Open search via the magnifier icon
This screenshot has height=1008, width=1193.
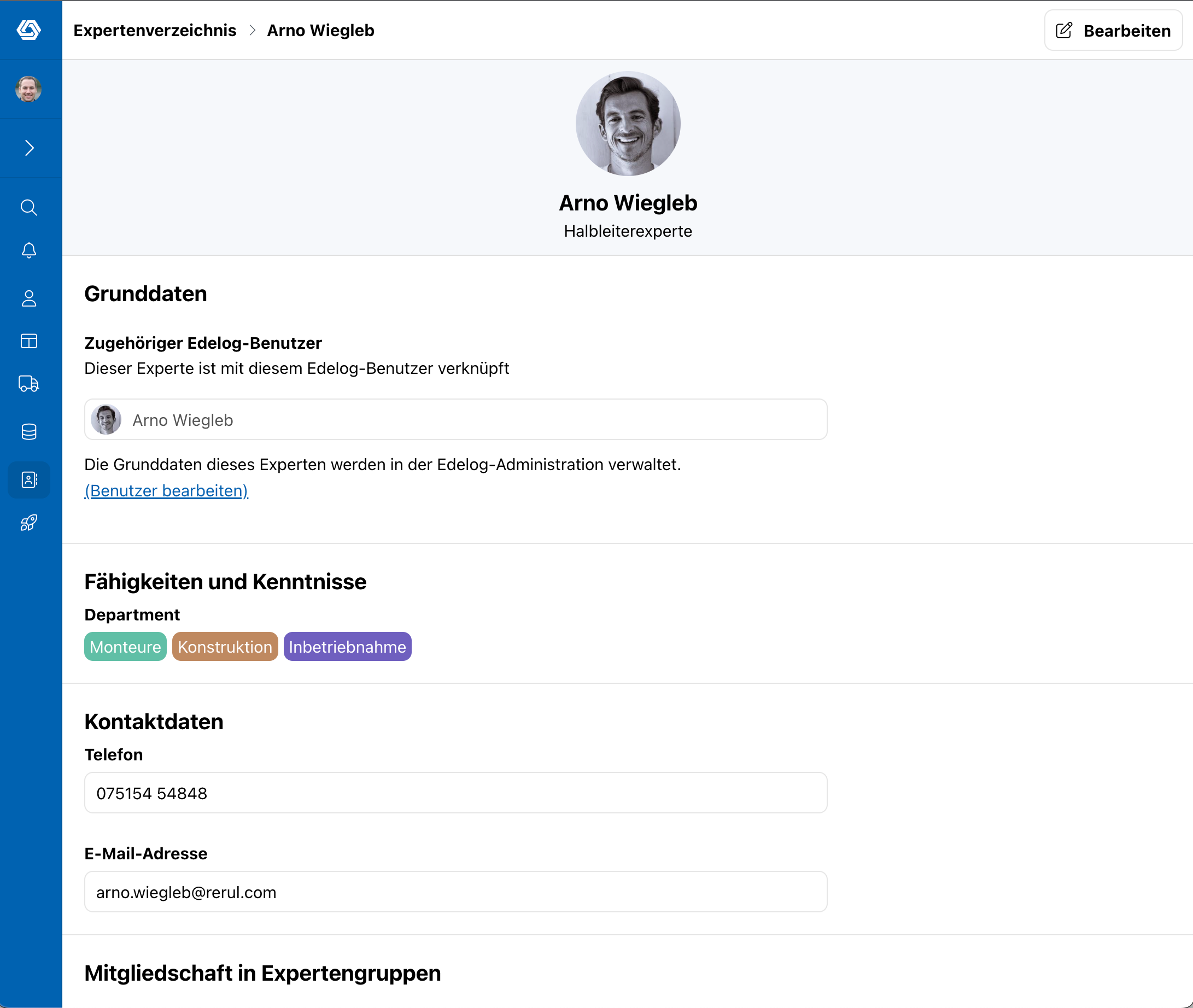point(29,207)
